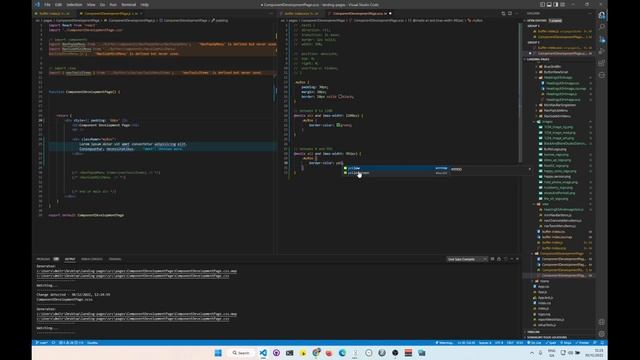Image resolution: width=640 pixels, height=360 pixels.
Task: Toggle the primary side bar layout
Action: (542, 4)
